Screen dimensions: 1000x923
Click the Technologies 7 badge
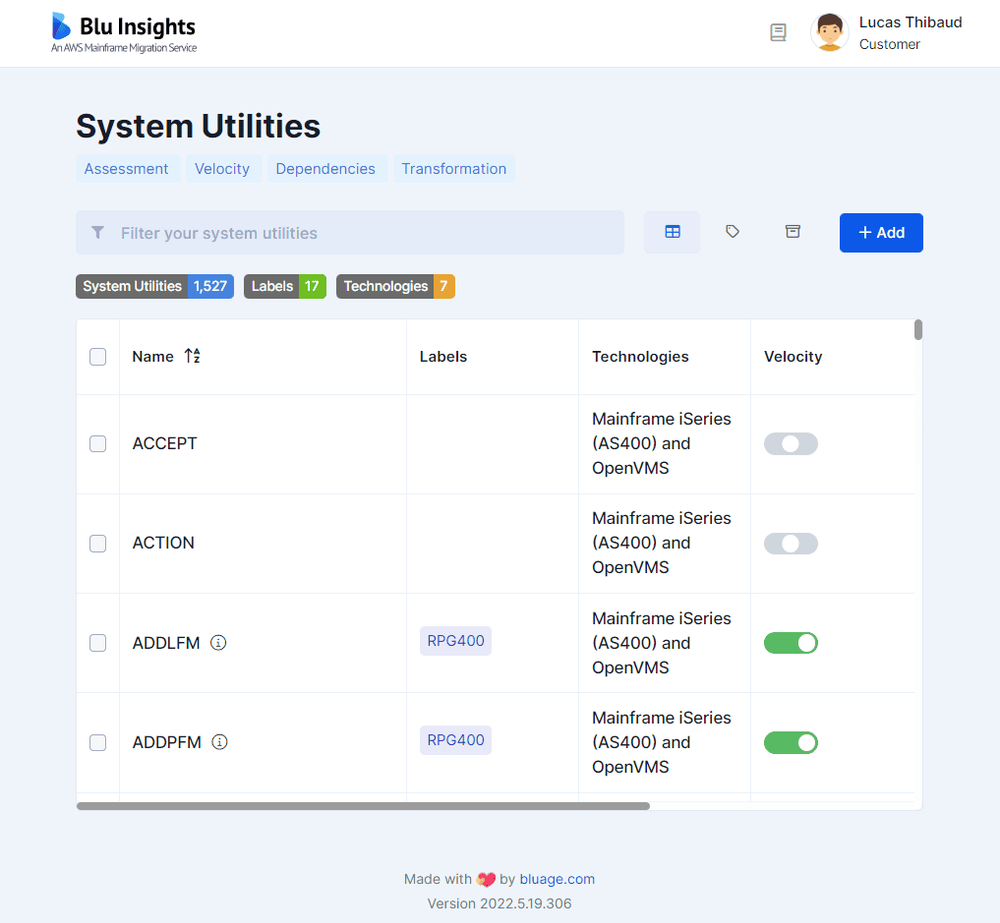point(395,286)
